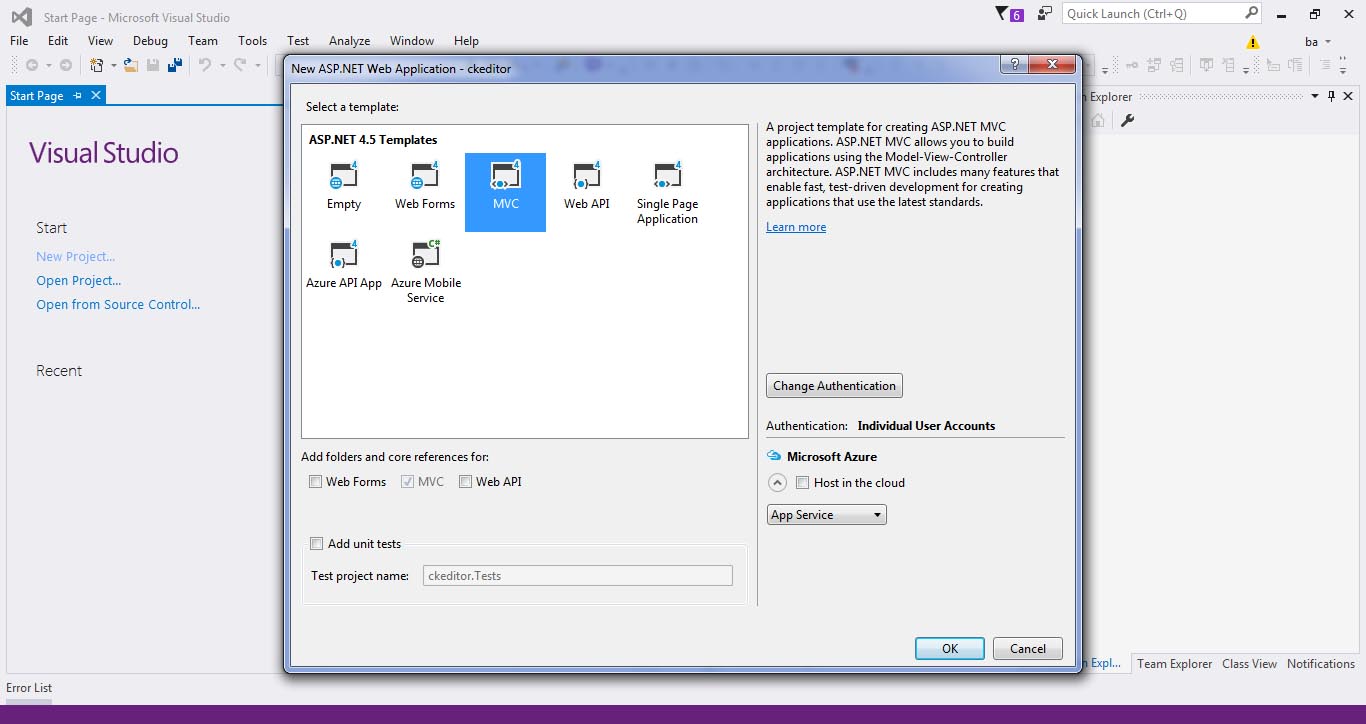The image size is (1366, 724).
Task: Open the App Service dropdown
Action: [x=826, y=515]
